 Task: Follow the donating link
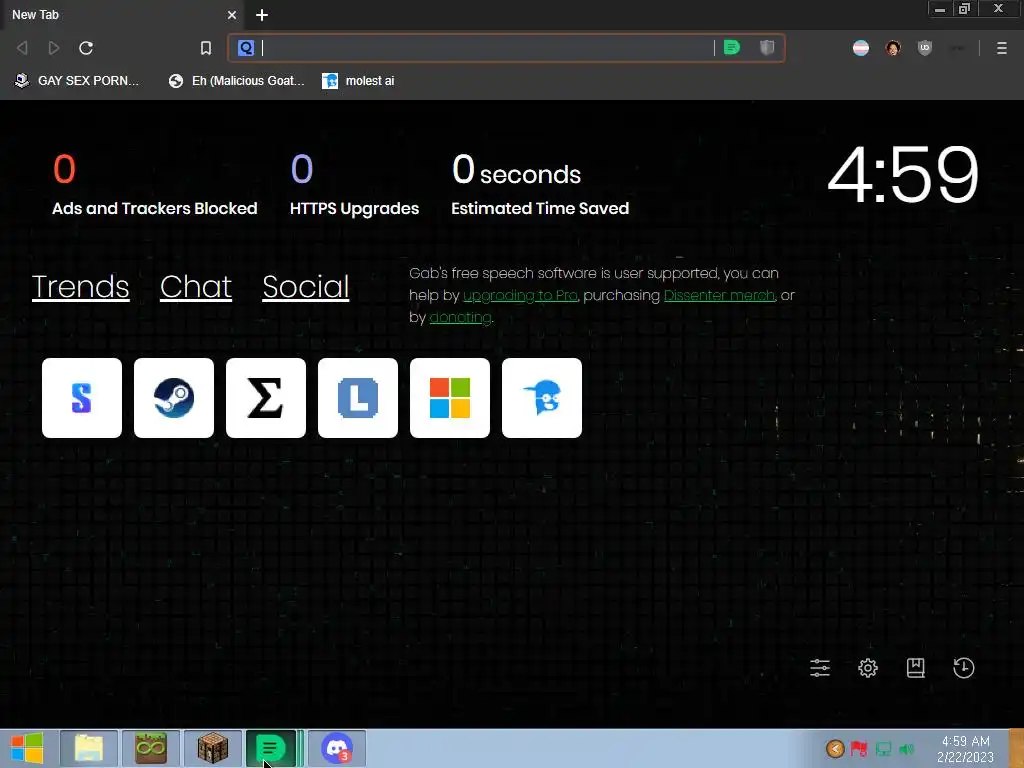coord(460,317)
